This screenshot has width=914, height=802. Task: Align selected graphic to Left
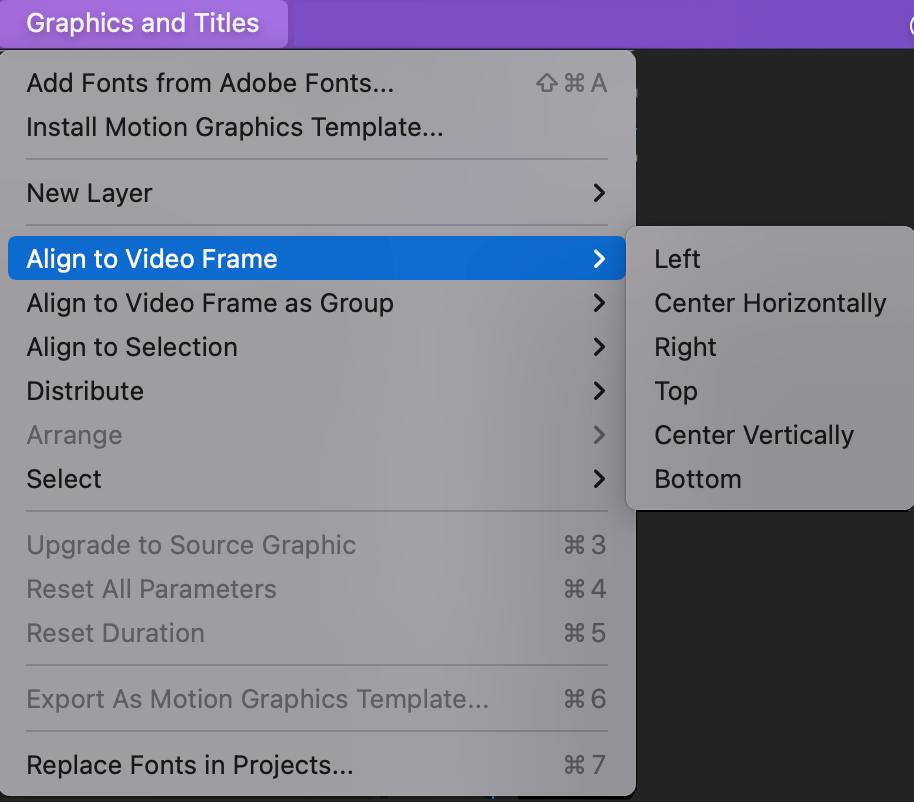pyautogui.click(x=677, y=258)
